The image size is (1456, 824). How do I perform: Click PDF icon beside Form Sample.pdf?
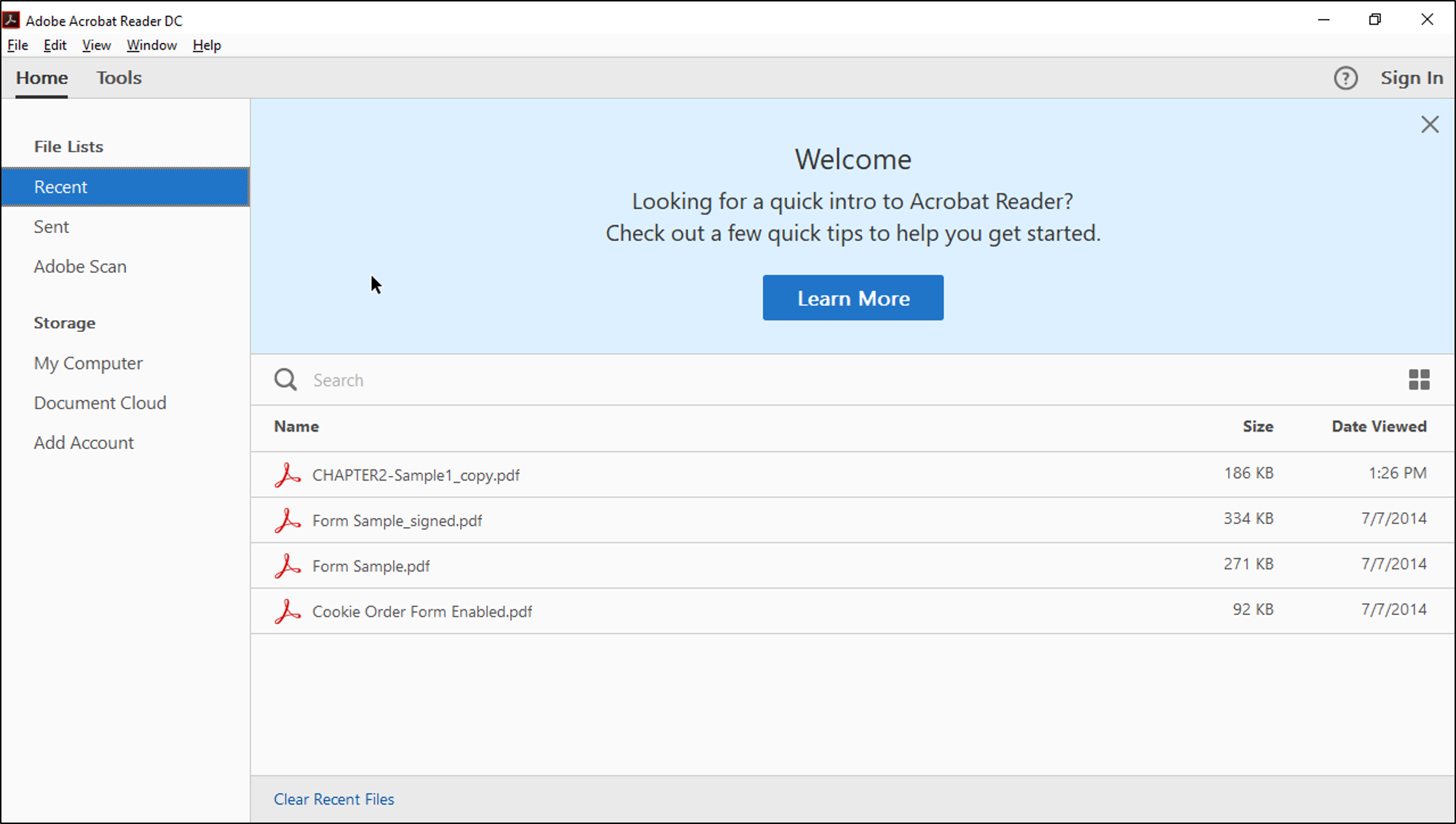(x=288, y=566)
